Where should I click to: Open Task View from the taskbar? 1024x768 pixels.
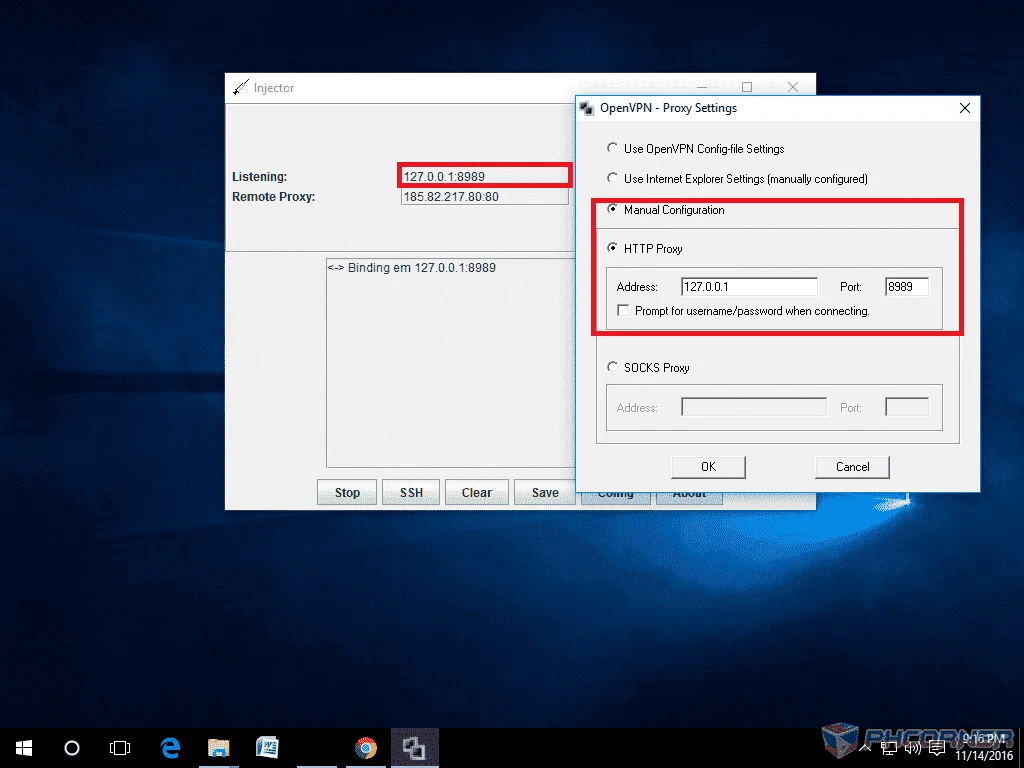[120, 748]
